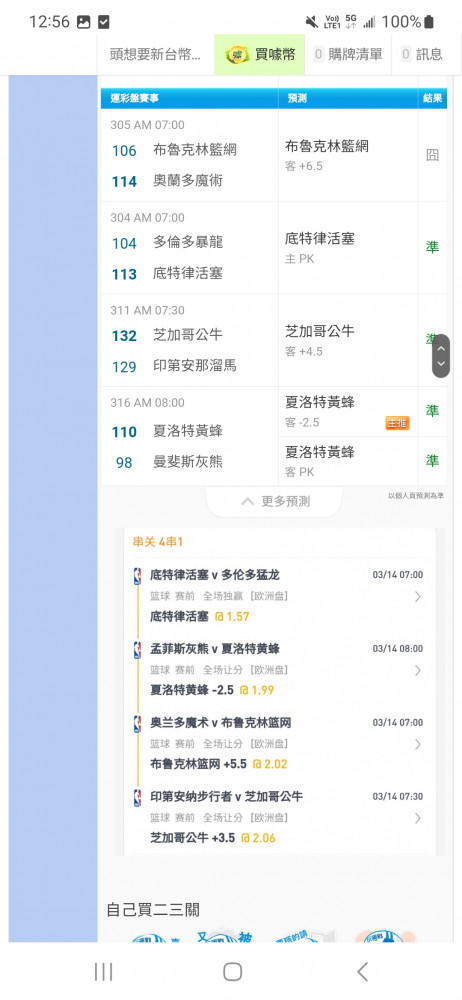The image size is (462, 1000).
Task: Select 底特律活塞 team in match 304 row
Action: point(188,274)
